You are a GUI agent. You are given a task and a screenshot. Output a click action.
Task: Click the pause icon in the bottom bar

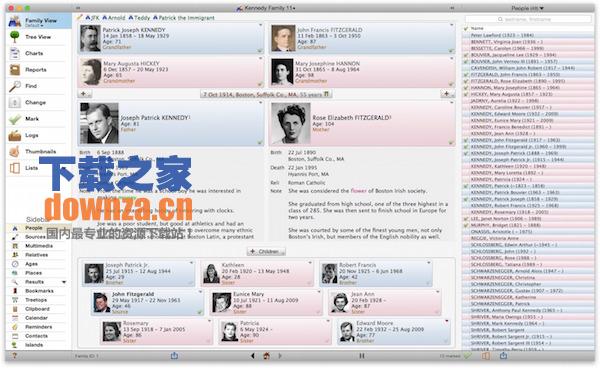point(362,356)
